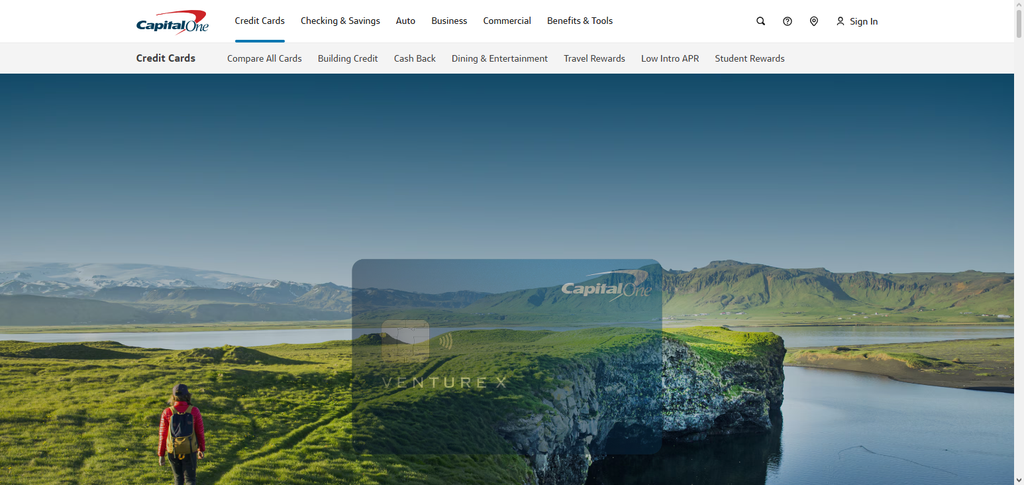Click the Sign In link
Image resolution: width=1024 pixels, height=485 pixels.
(863, 22)
